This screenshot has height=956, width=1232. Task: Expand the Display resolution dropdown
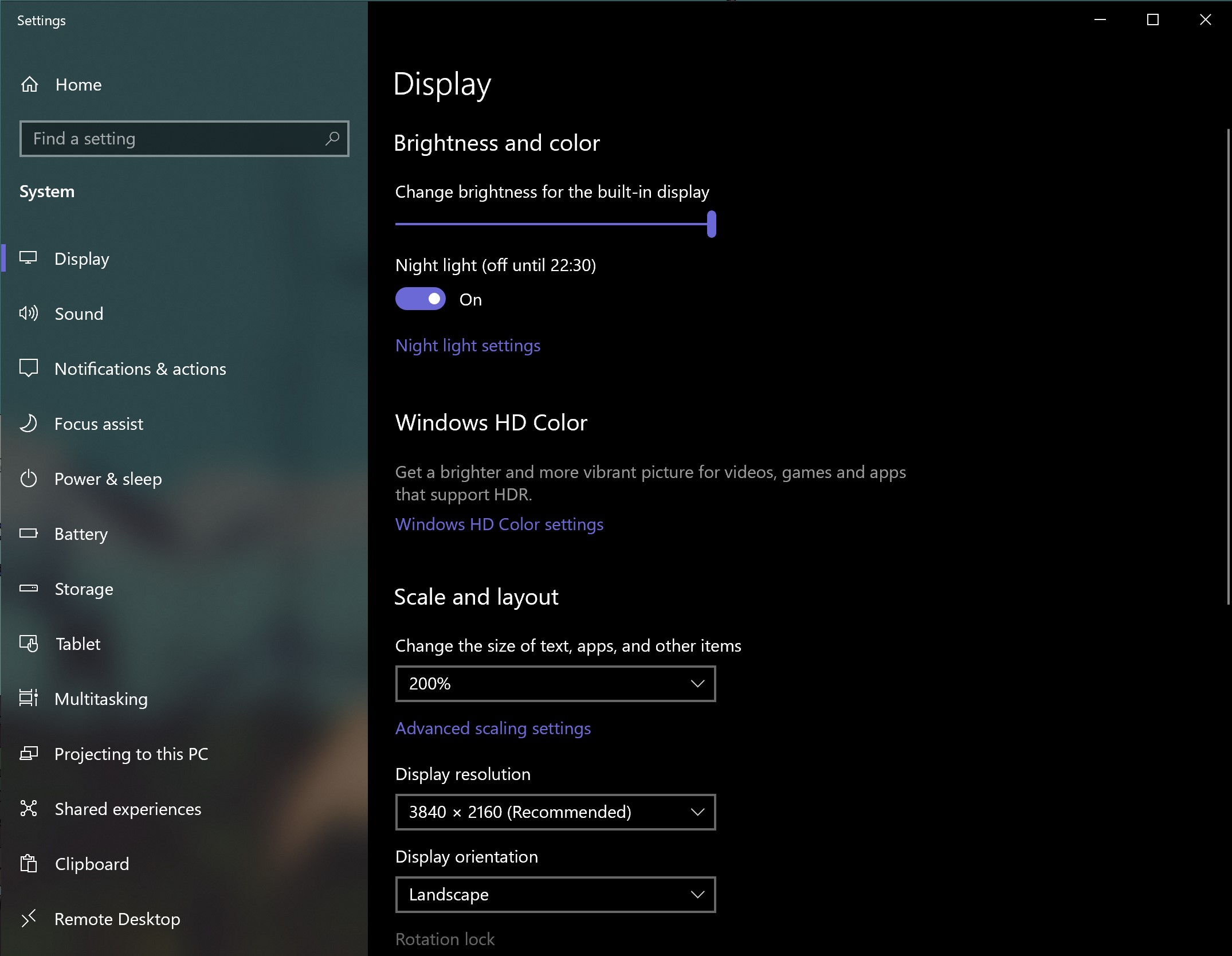coord(555,812)
